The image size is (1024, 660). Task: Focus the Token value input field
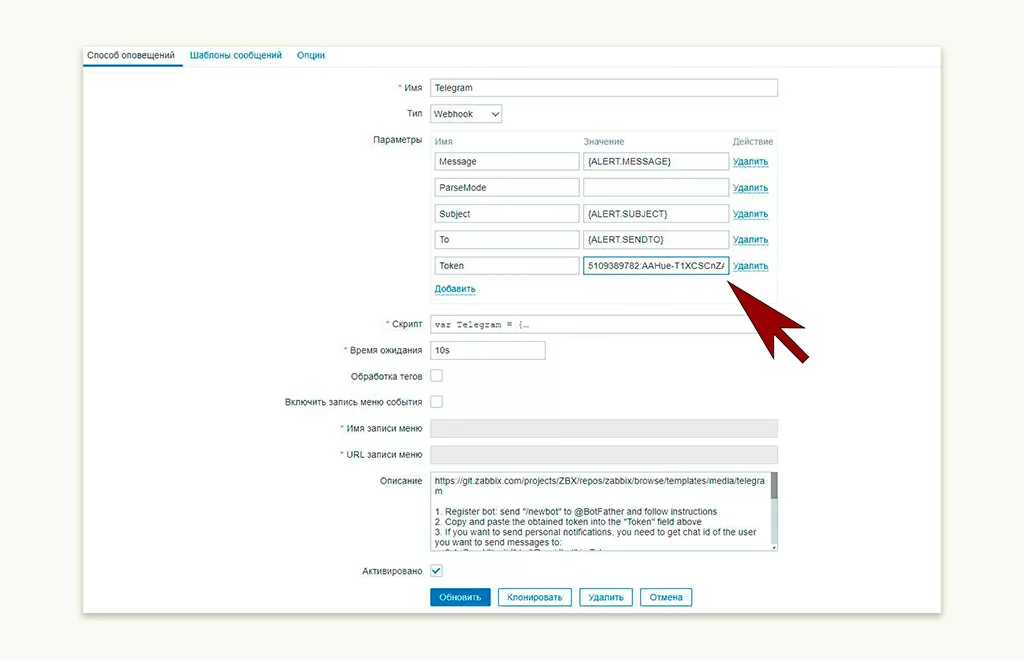click(656, 266)
